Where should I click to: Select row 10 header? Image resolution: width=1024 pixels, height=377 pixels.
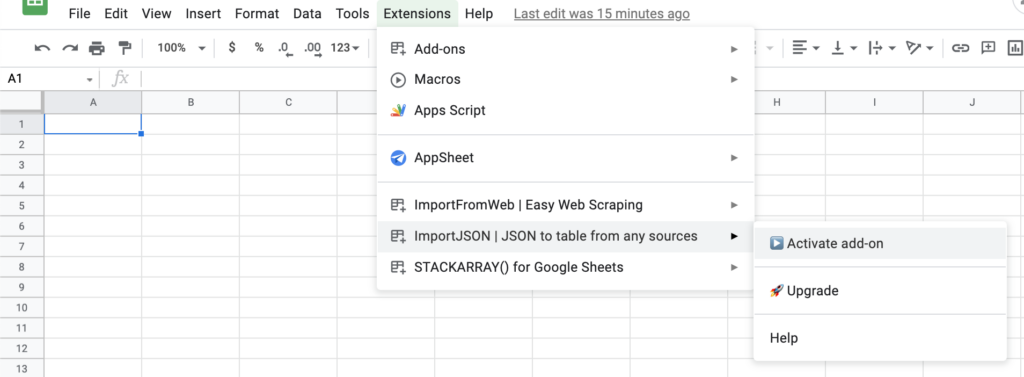[22, 308]
